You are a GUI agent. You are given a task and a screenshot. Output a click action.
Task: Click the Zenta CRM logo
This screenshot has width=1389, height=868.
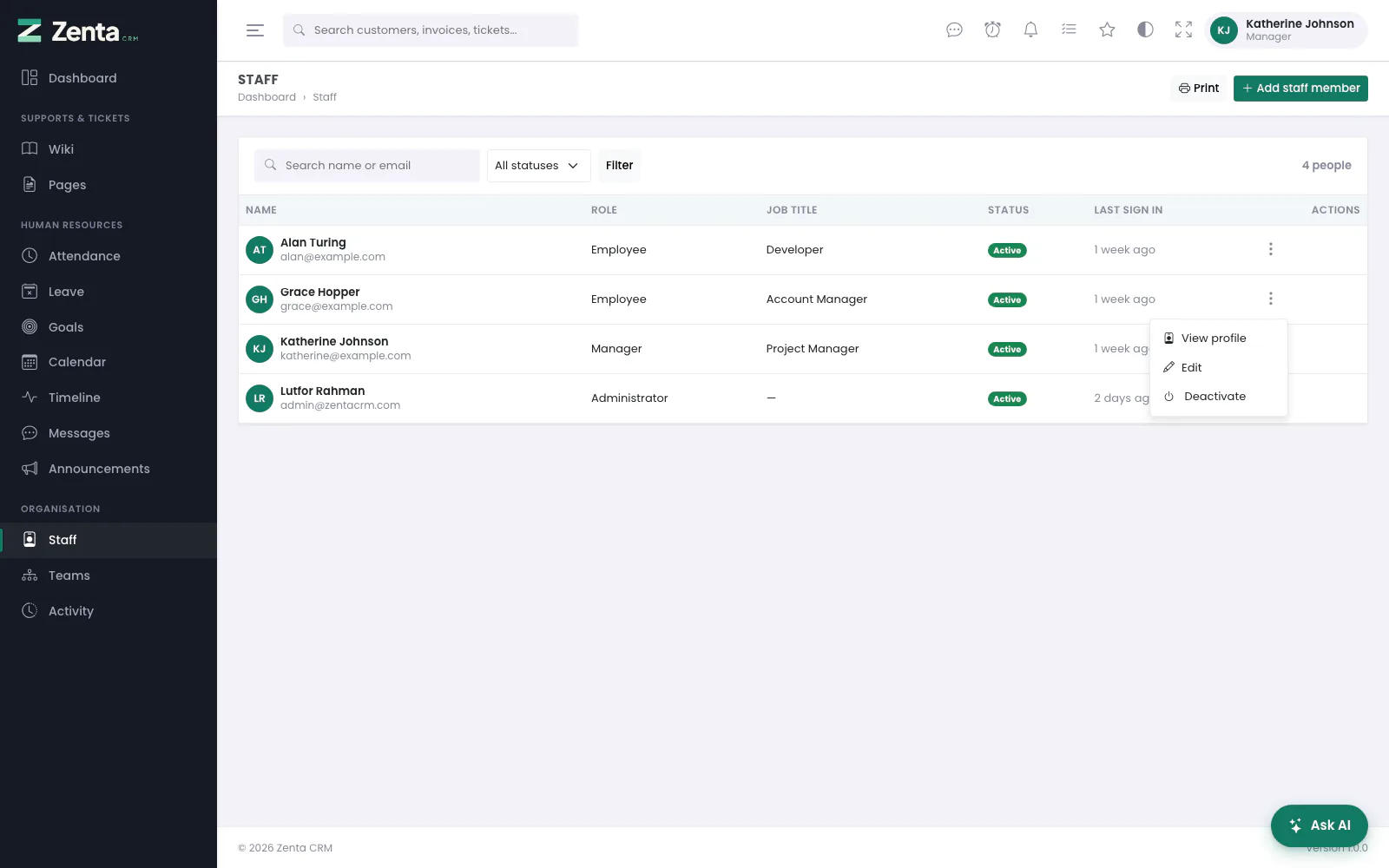click(78, 31)
